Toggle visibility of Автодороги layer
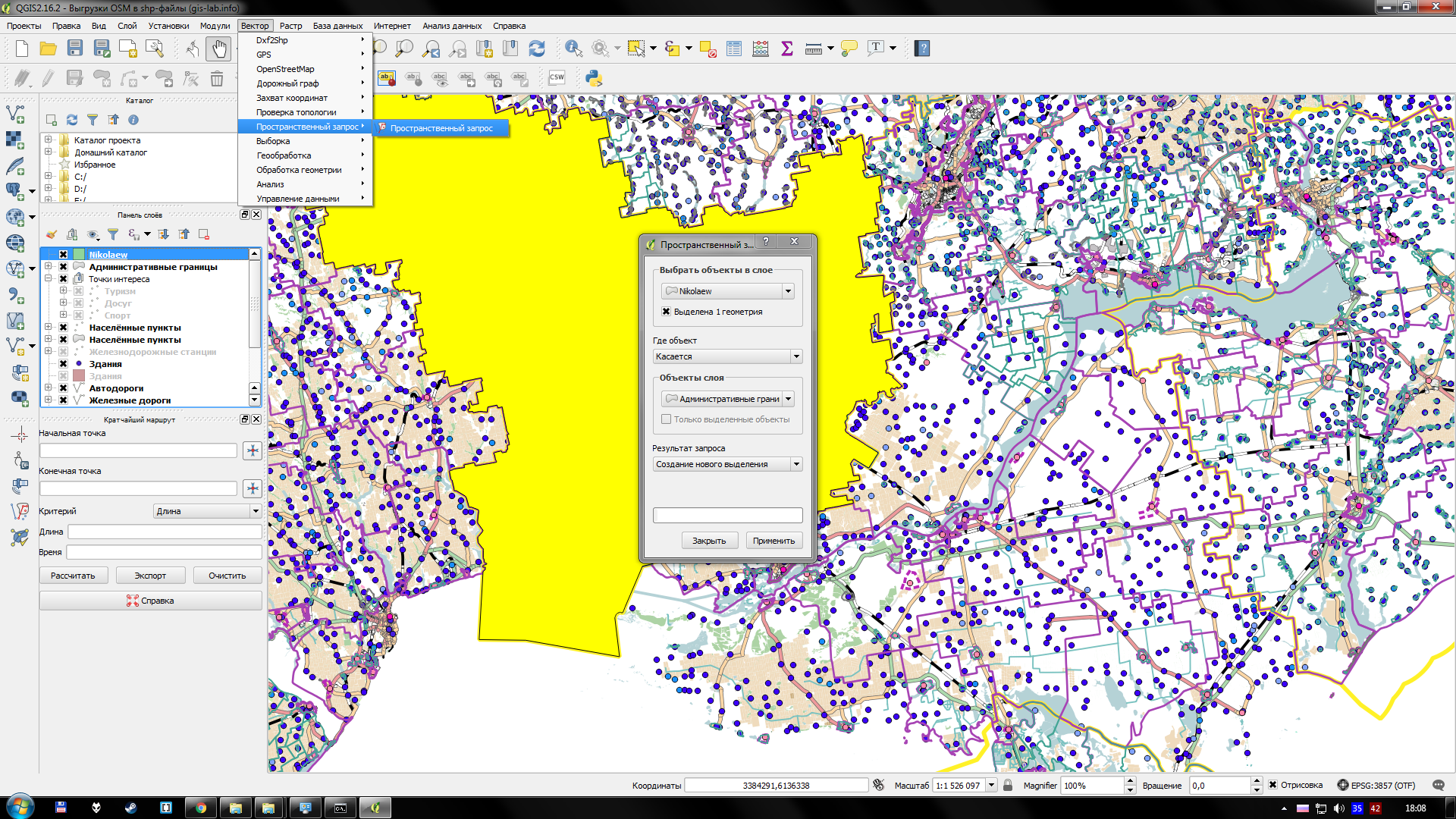Screen dimensions: 1456x819 [x=63, y=388]
